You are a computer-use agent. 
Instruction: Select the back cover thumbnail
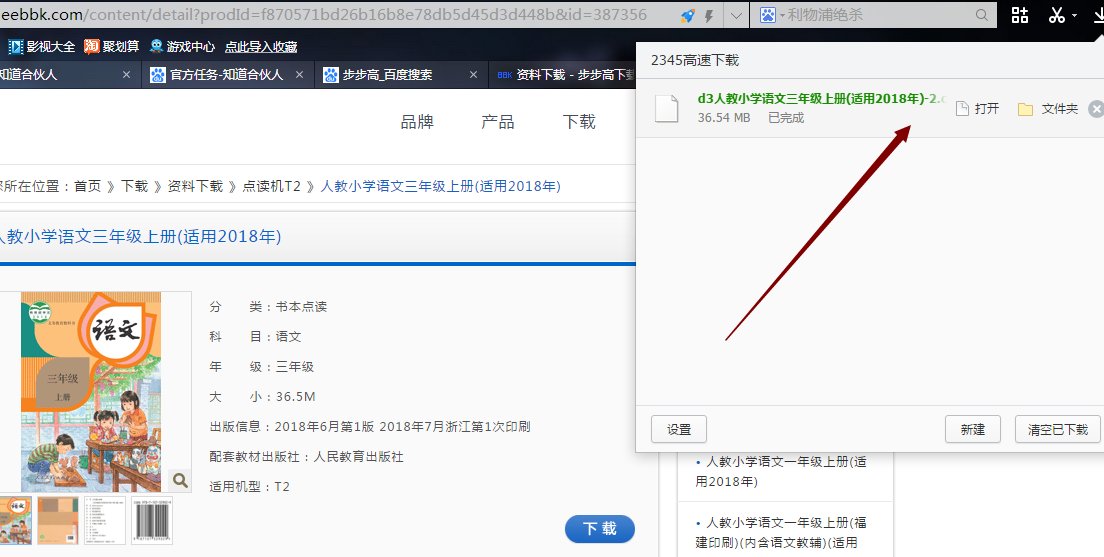[x=58, y=520]
